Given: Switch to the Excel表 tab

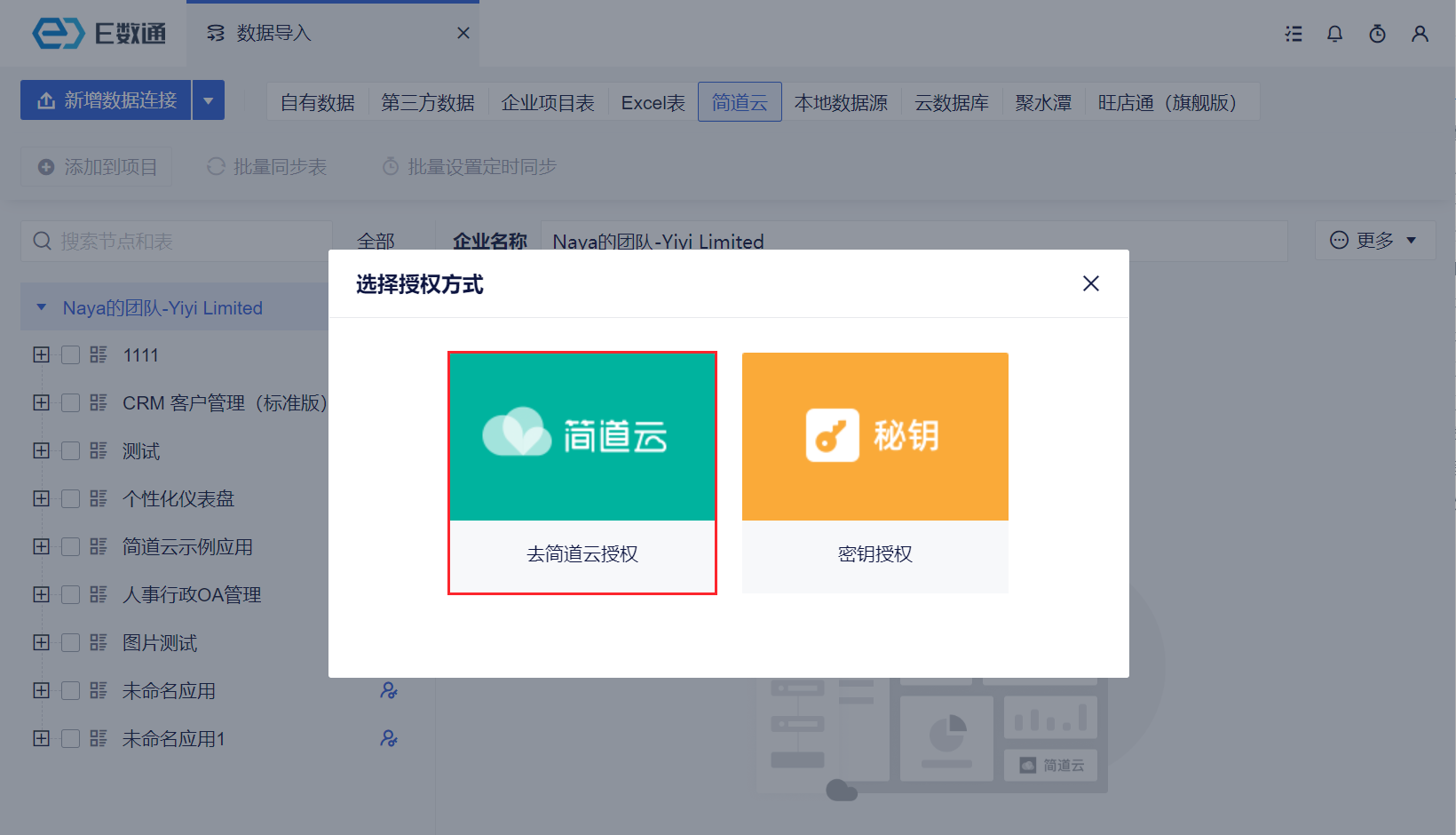Looking at the screenshot, I should click(x=653, y=102).
